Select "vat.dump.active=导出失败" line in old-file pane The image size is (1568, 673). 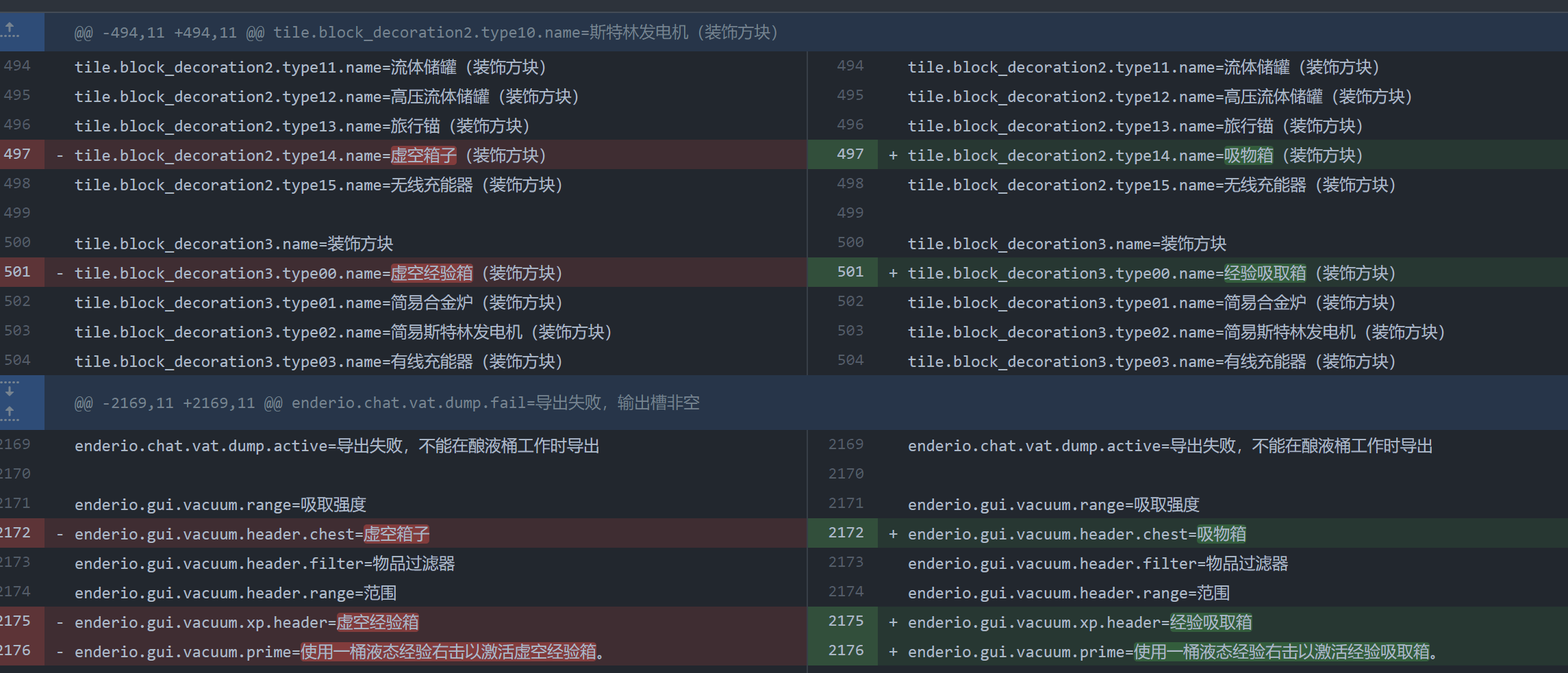(337, 446)
